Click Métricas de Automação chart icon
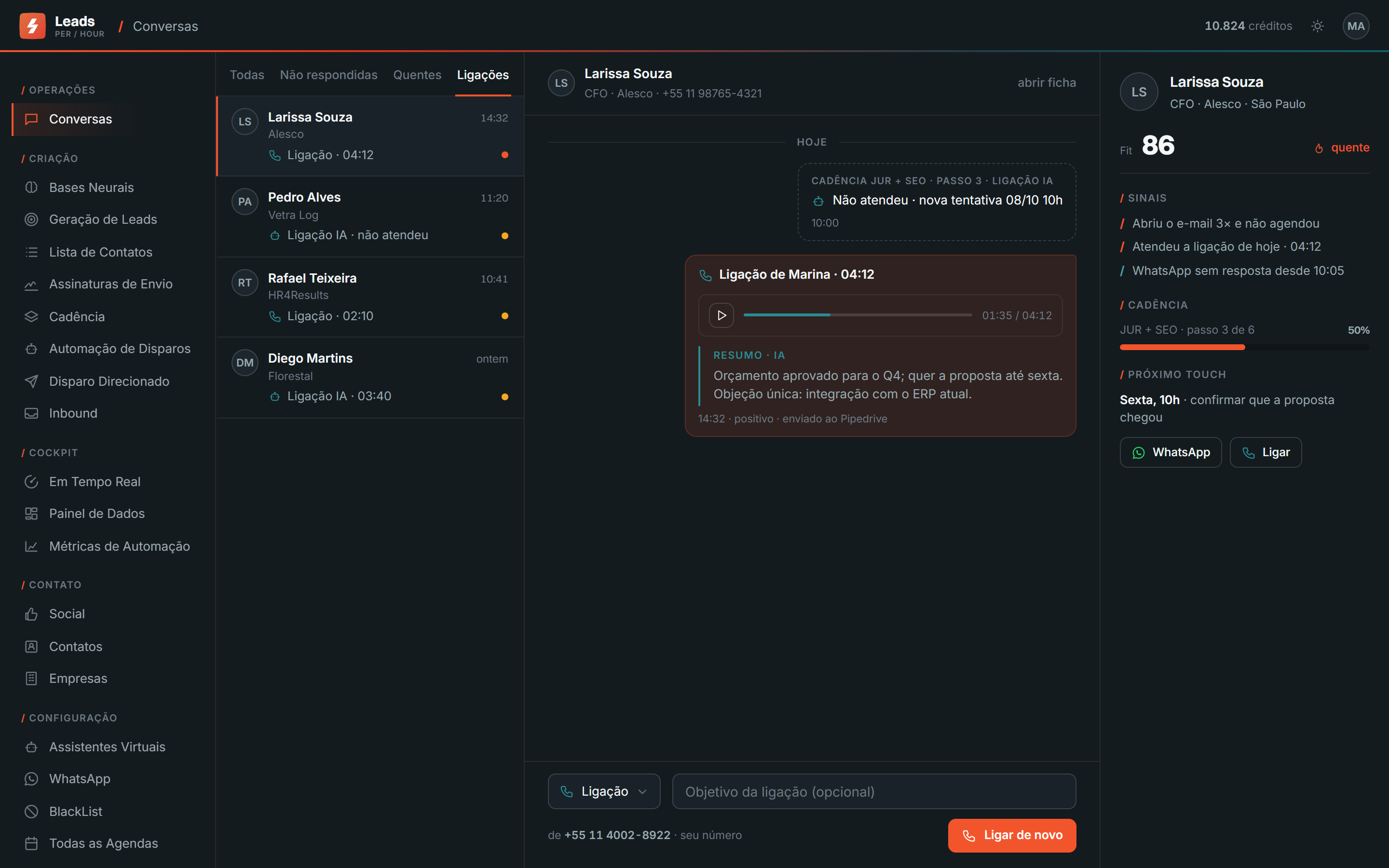 (x=31, y=546)
